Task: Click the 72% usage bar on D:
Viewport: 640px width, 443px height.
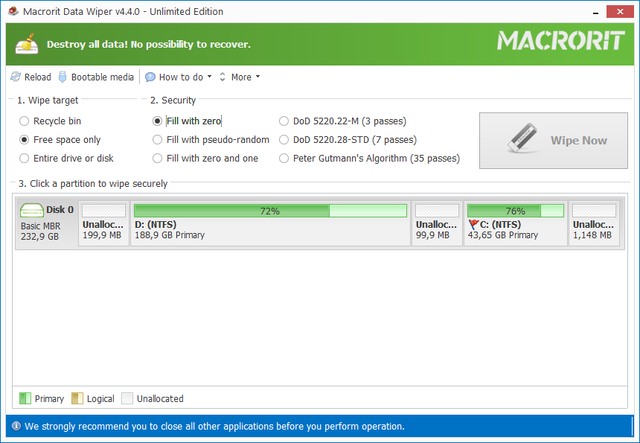Action: coord(270,211)
